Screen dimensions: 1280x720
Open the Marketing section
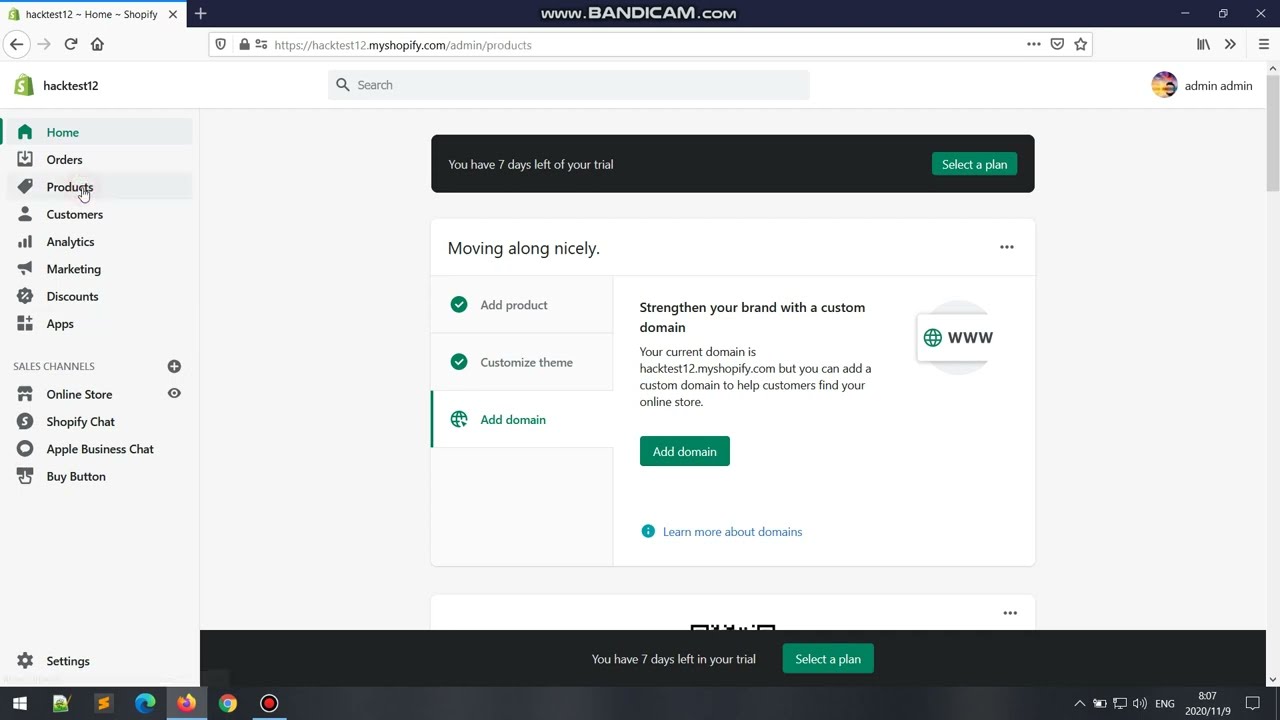[x=73, y=269]
